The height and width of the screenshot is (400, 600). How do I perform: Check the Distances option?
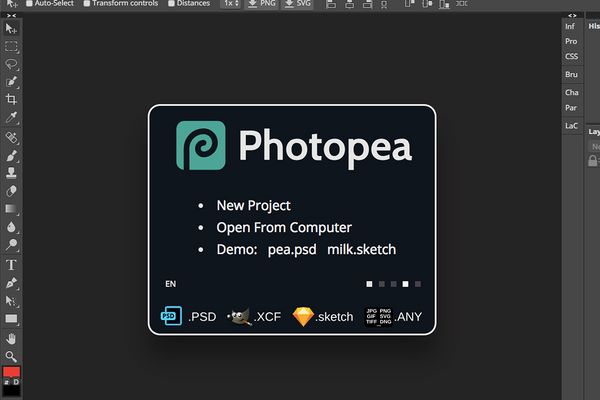click(172, 3)
